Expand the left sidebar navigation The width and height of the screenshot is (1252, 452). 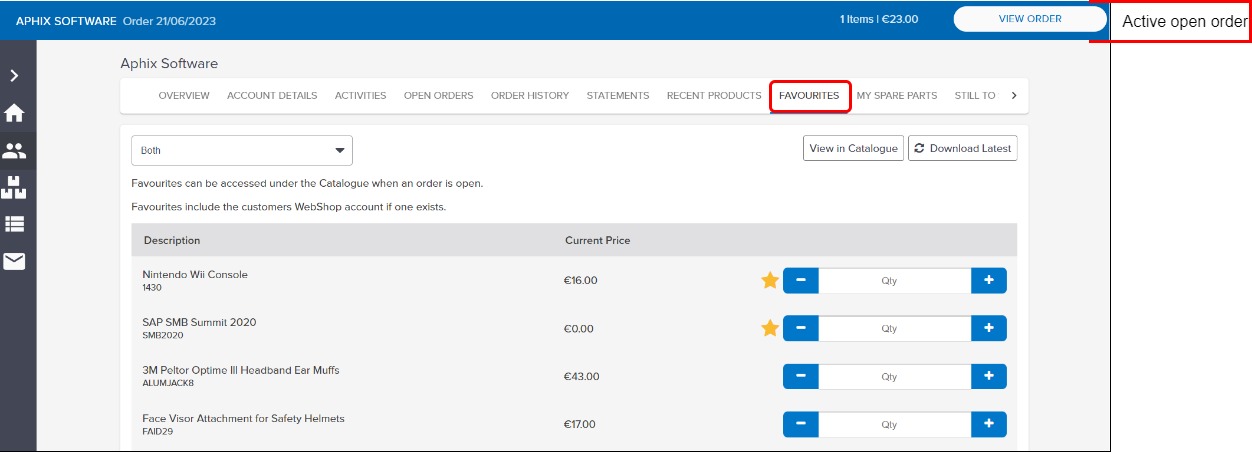coord(15,76)
